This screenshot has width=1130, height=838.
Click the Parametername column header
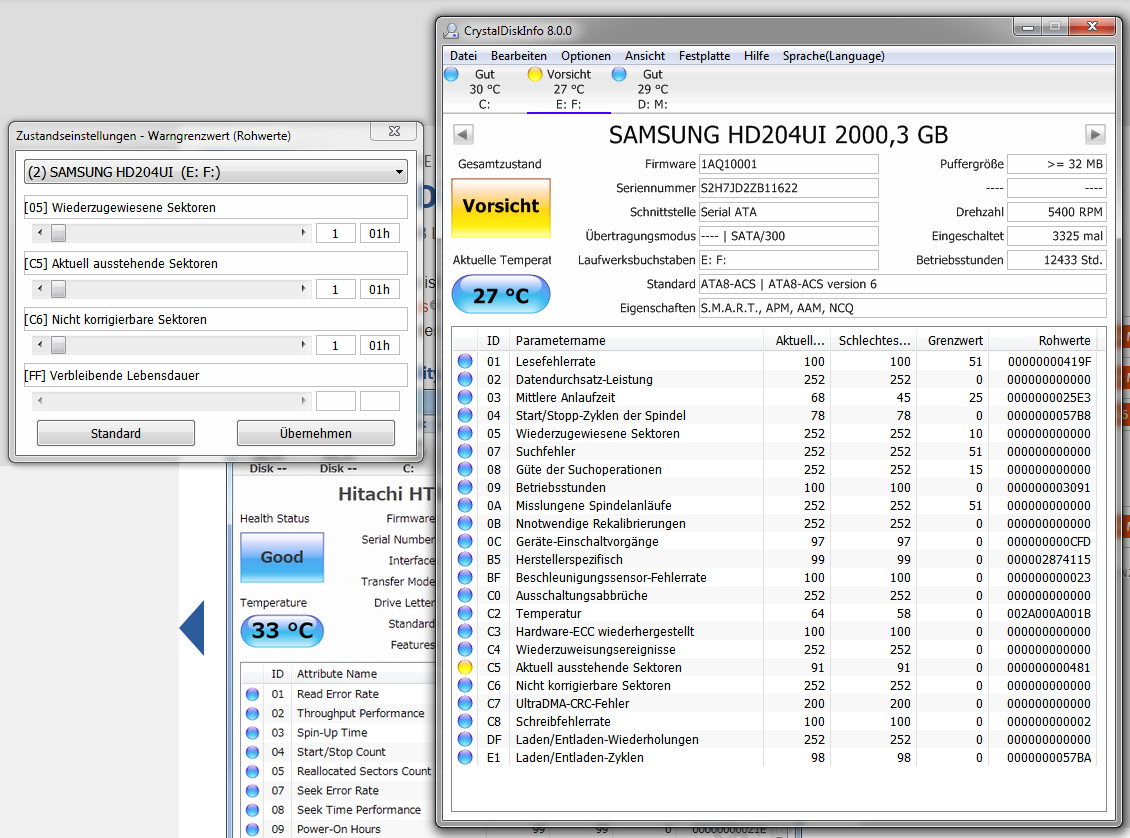pyautogui.click(x=636, y=340)
